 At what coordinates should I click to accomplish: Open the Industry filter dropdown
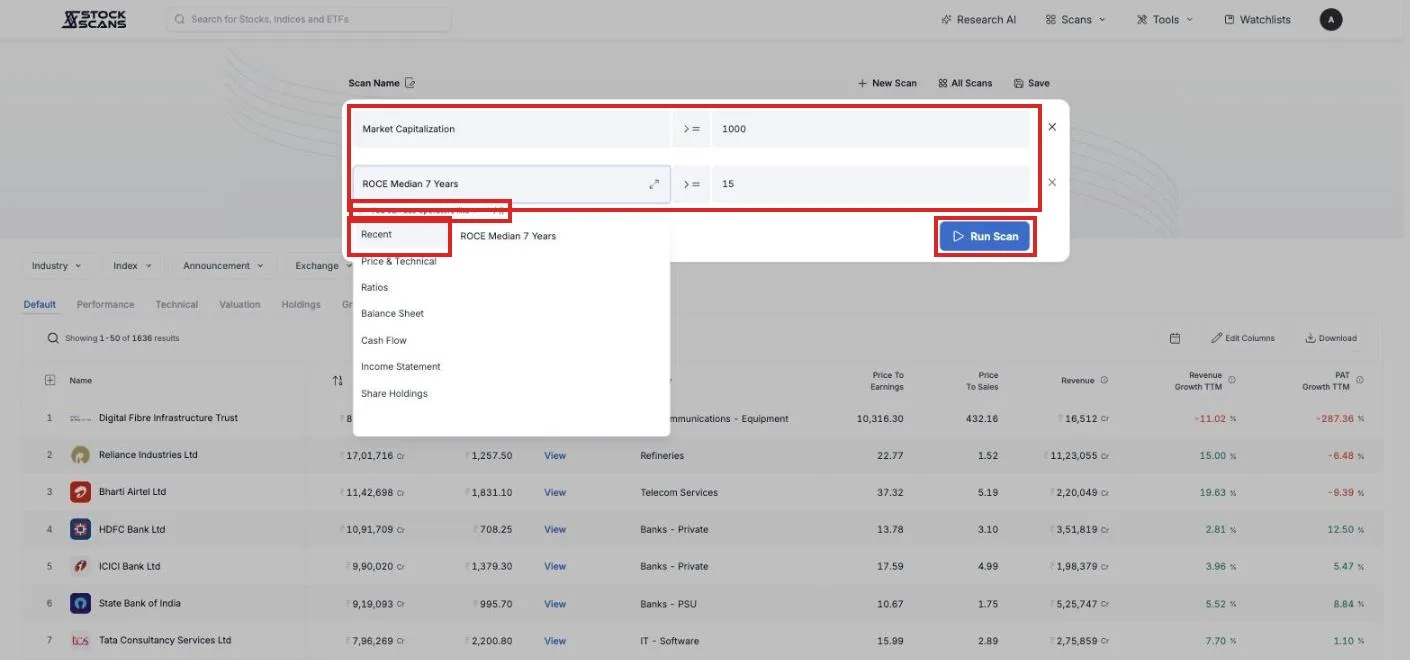pos(56,266)
